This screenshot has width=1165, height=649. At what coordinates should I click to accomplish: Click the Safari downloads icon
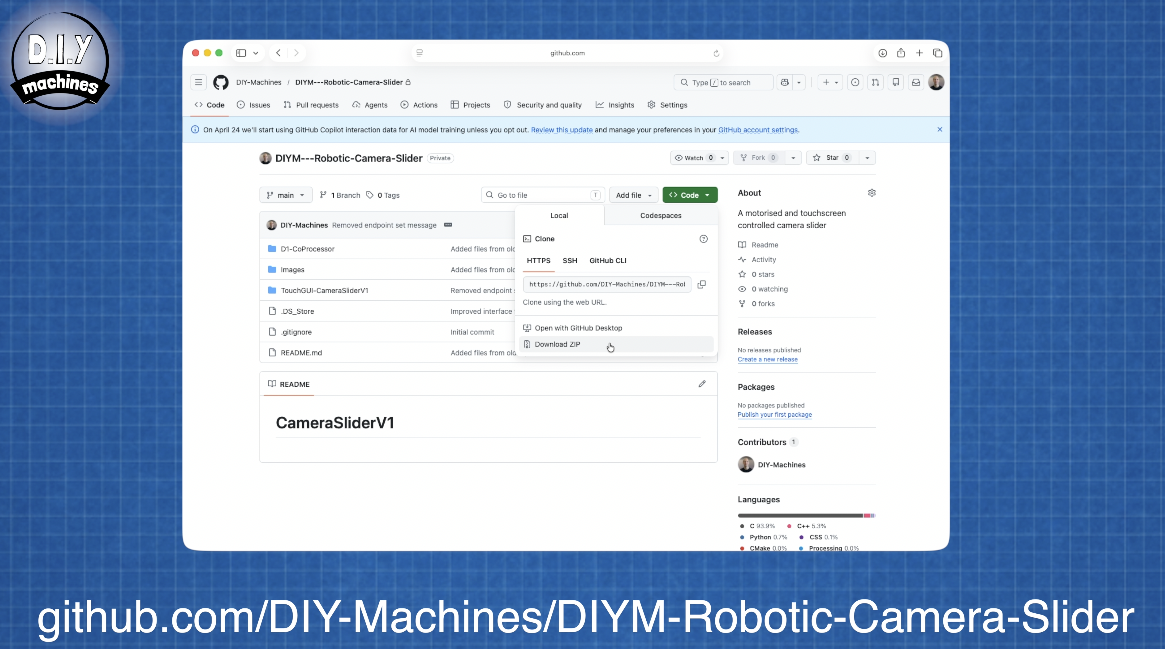tap(883, 53)
